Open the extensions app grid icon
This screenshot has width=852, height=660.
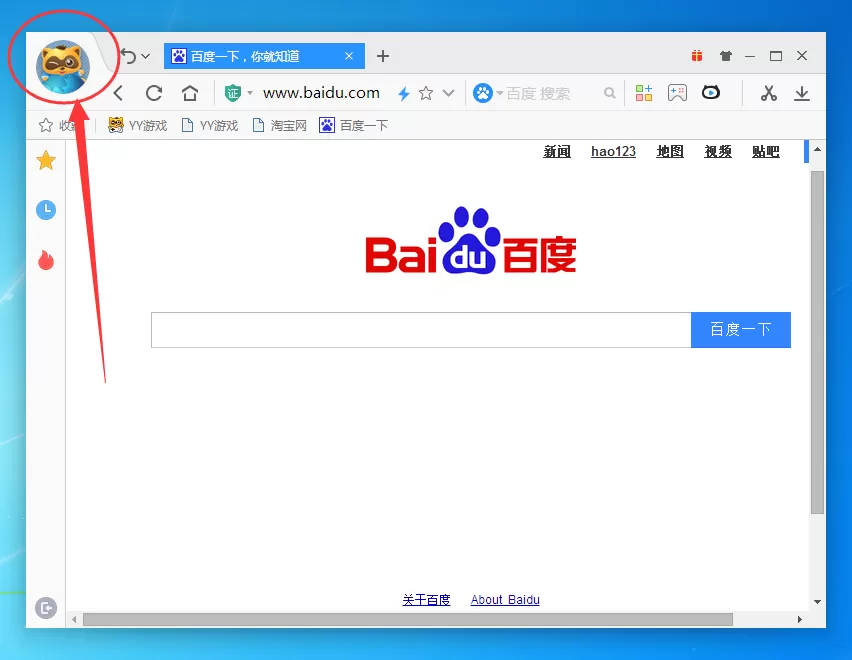pyautogui.click(x=644, y=93)
